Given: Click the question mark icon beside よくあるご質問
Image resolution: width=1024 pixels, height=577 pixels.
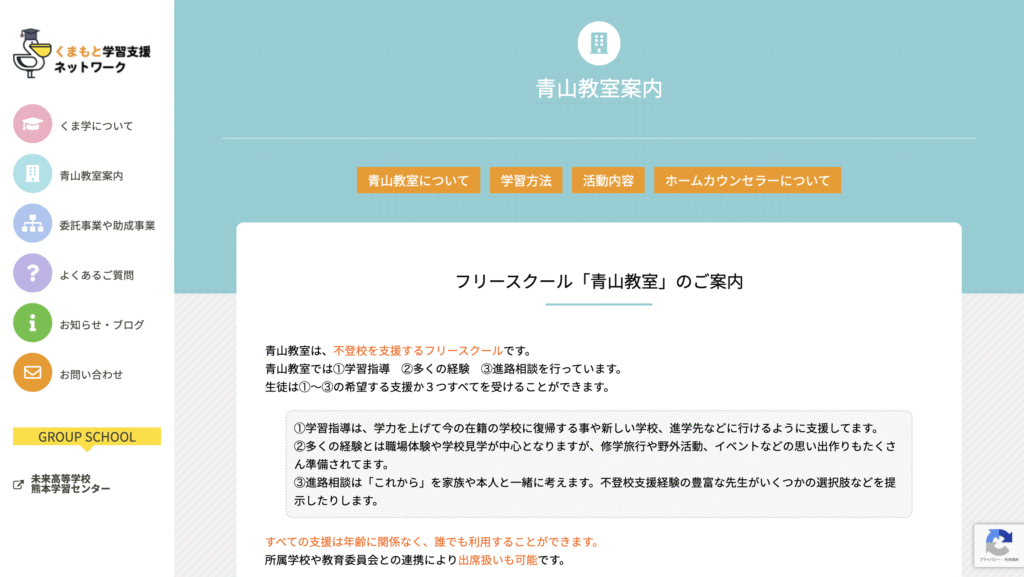Looking at the screenshot, I should (33, 272).
